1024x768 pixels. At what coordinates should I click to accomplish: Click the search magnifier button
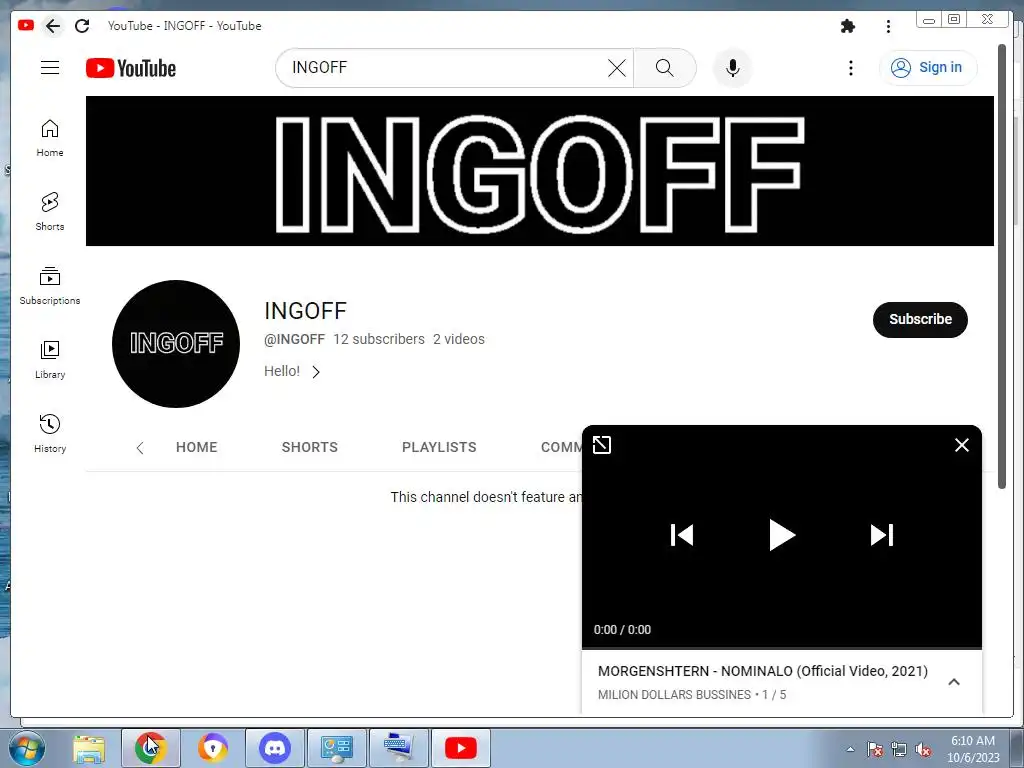(x=664, y=68)
